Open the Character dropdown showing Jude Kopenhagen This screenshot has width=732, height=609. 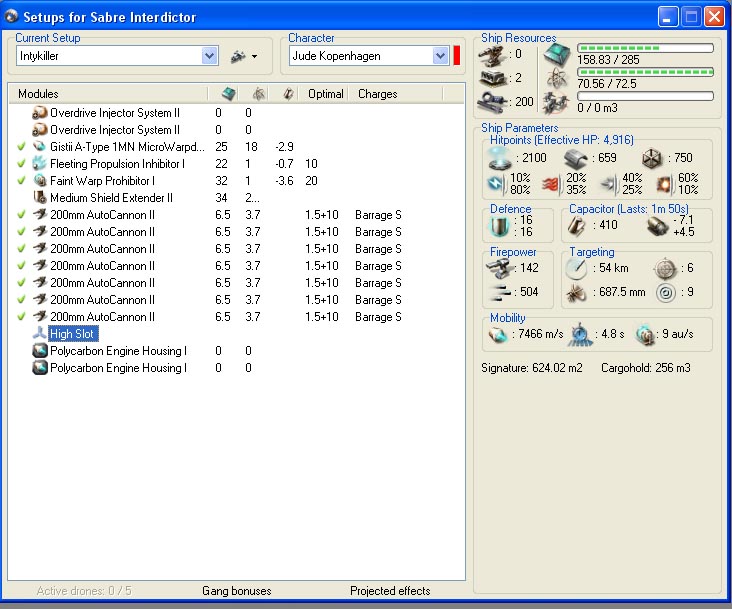[x=440, y=56]
